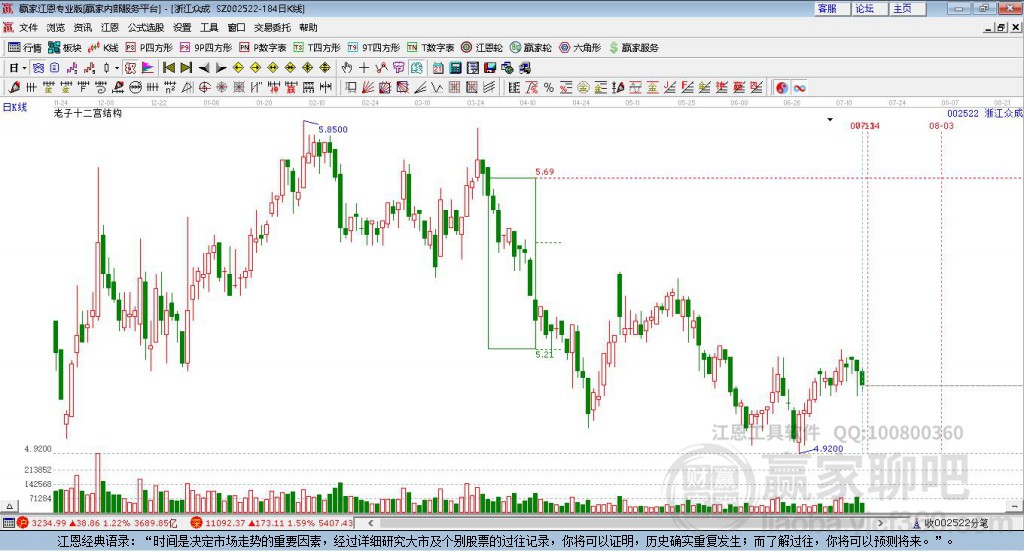Open the 交易委托 menu
The width and height of the screenshot is (1024, 551).
click(x=272, y=27)
